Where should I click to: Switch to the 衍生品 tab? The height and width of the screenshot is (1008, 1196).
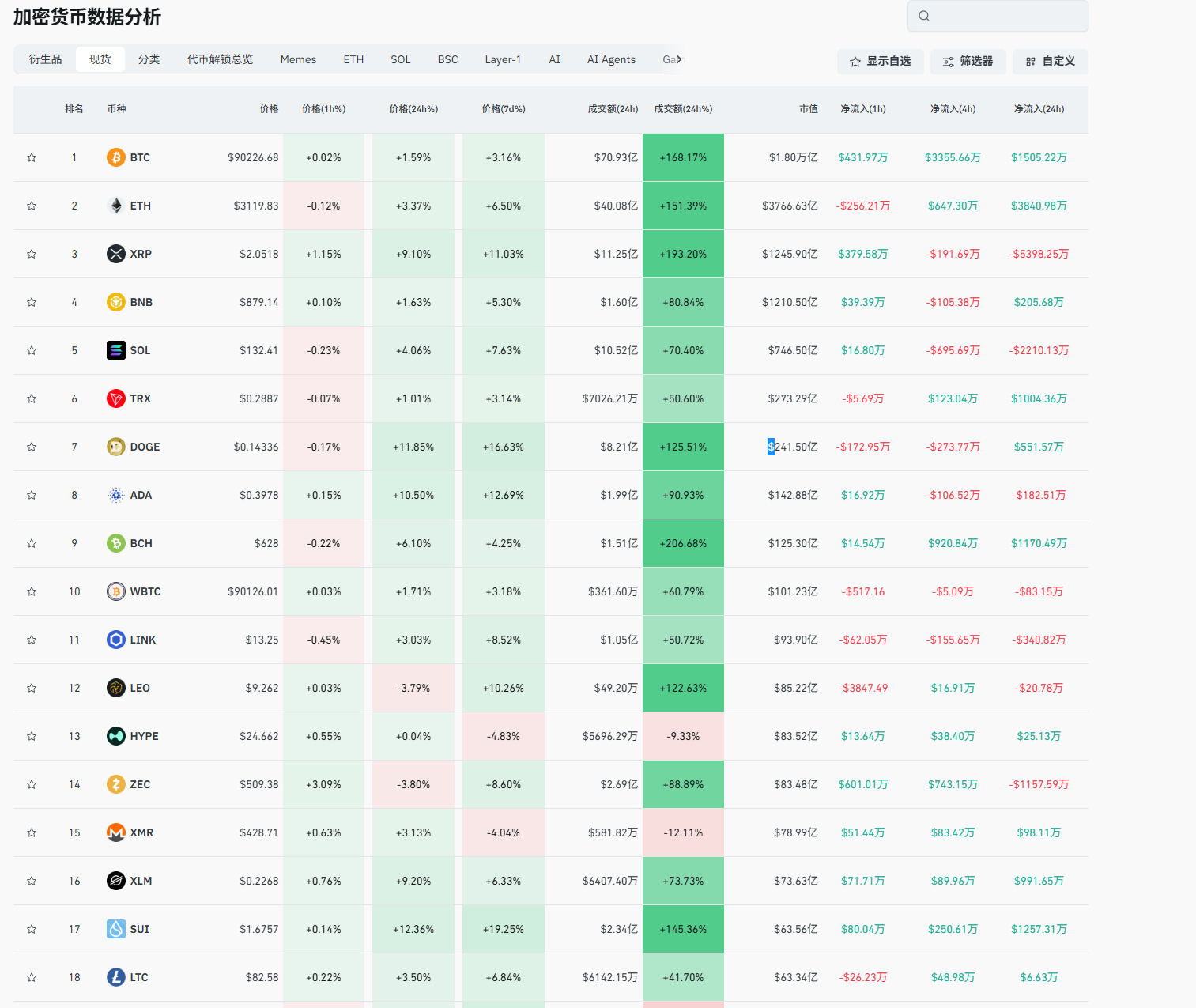[x=45, y=59]
